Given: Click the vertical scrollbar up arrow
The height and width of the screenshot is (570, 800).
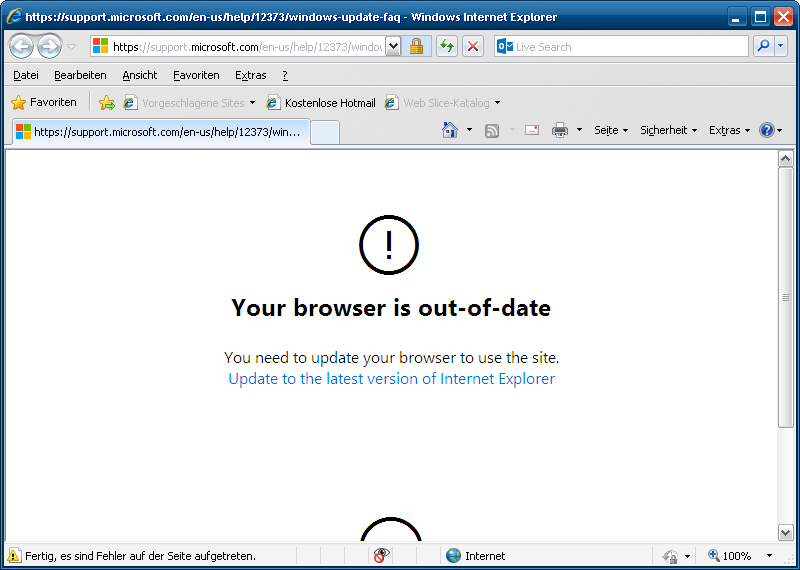Looking at the screenshot, I should click(786, 159).
